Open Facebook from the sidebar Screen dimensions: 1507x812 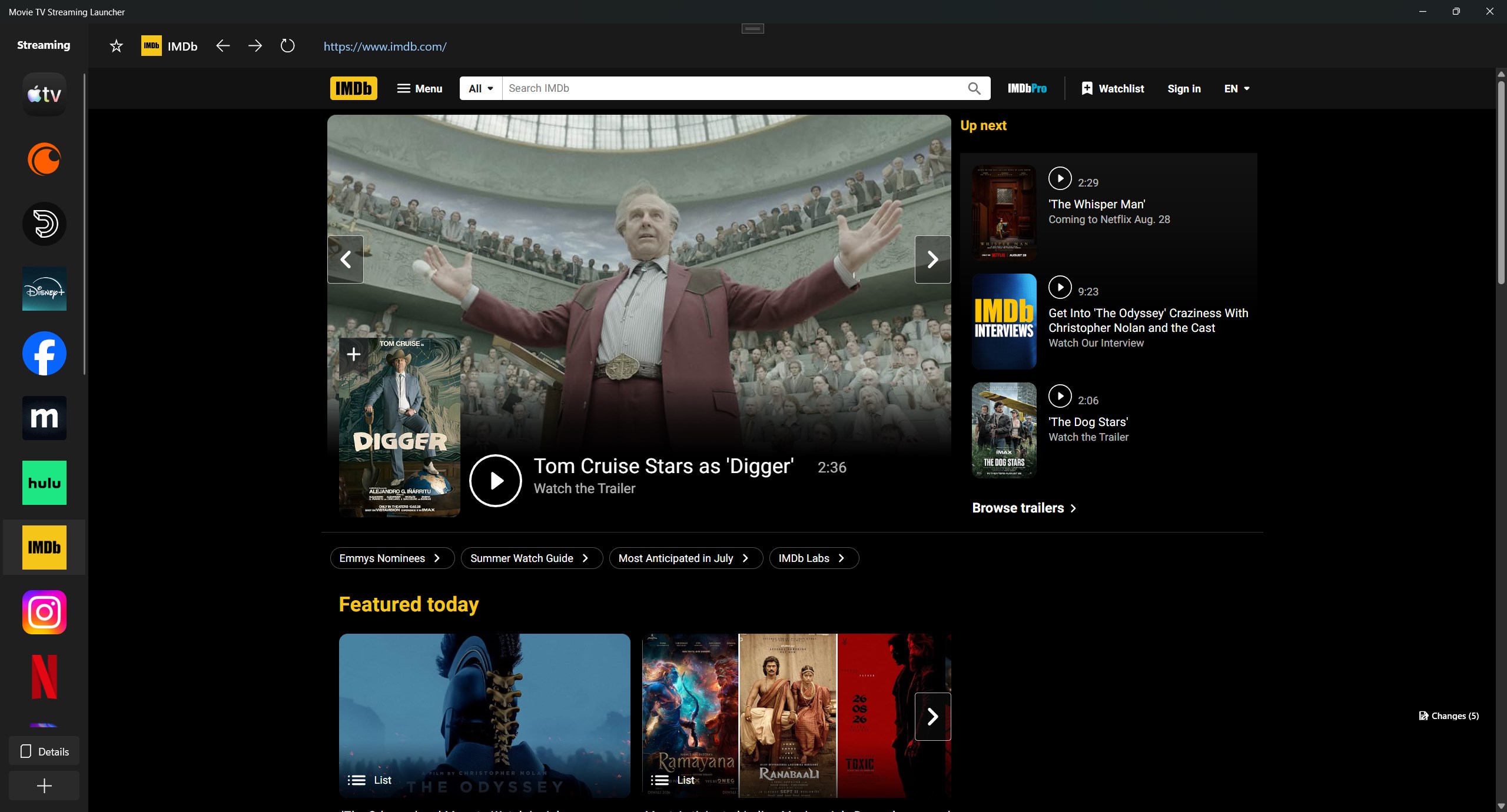[x=44, y=353]
